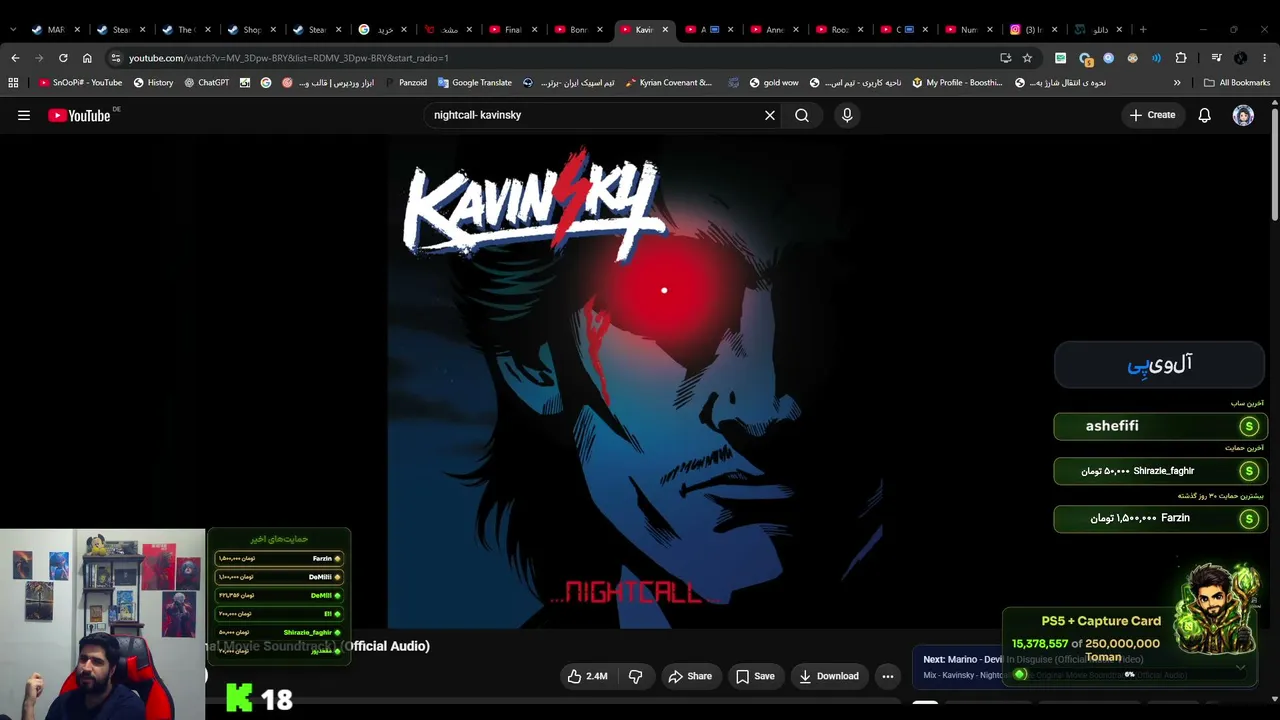Open YouTube notifications bell
Screen dimensions: 1280x720
coord(1204,115)
